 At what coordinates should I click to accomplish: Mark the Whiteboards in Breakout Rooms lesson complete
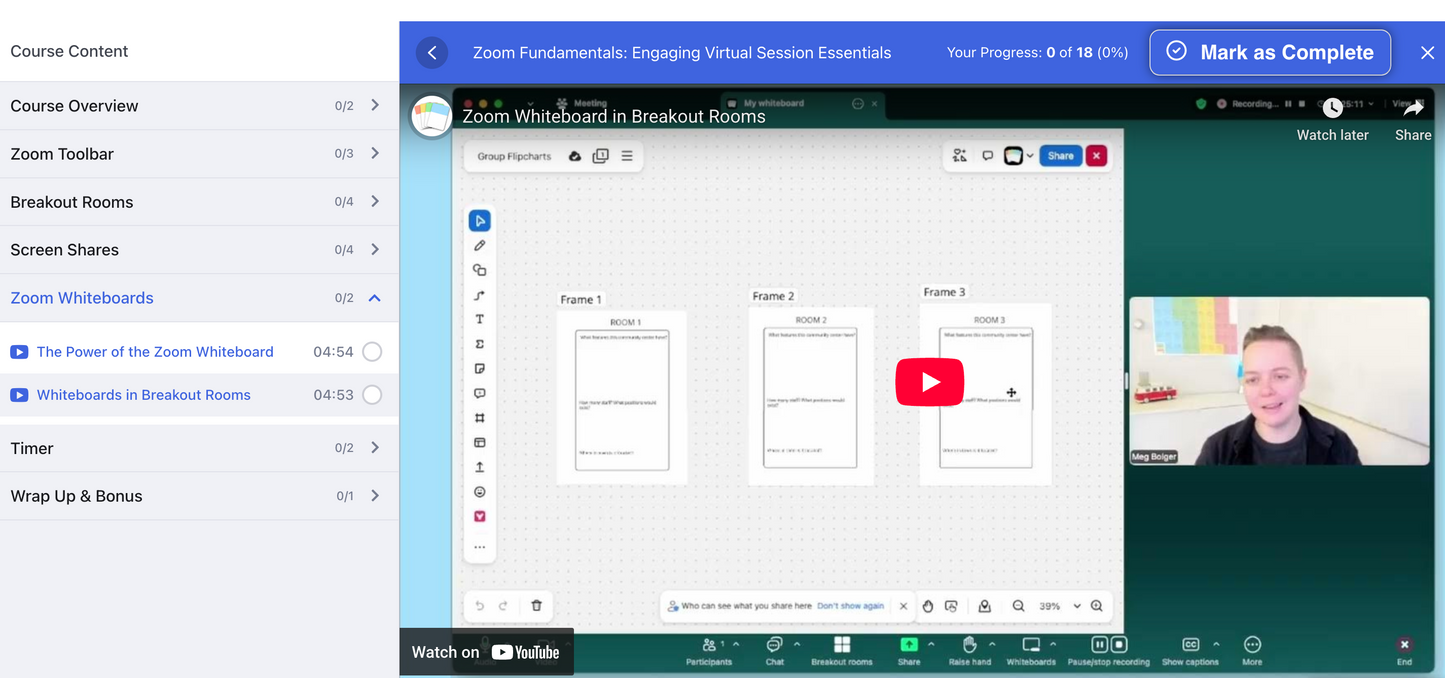pyautogui.click(x=371, y=395)
